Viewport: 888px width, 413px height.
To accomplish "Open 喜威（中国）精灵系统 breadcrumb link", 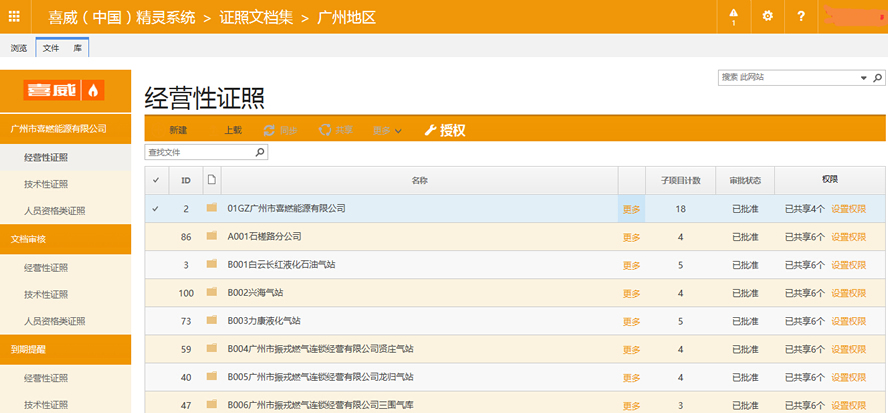I will (122, 18).
